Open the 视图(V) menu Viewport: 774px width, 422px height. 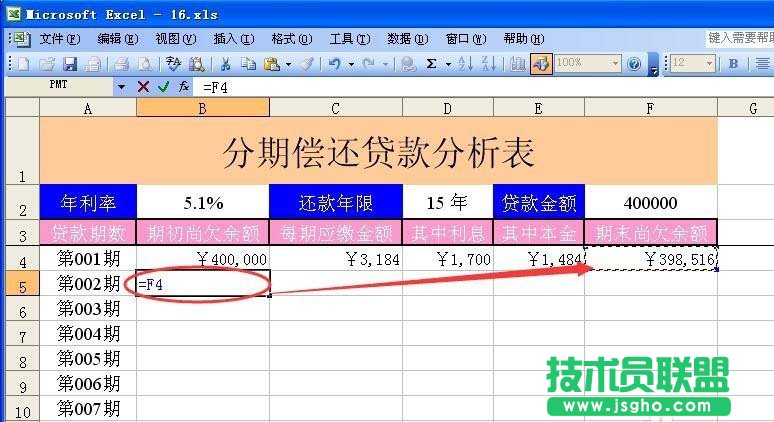tap(176, 39)
